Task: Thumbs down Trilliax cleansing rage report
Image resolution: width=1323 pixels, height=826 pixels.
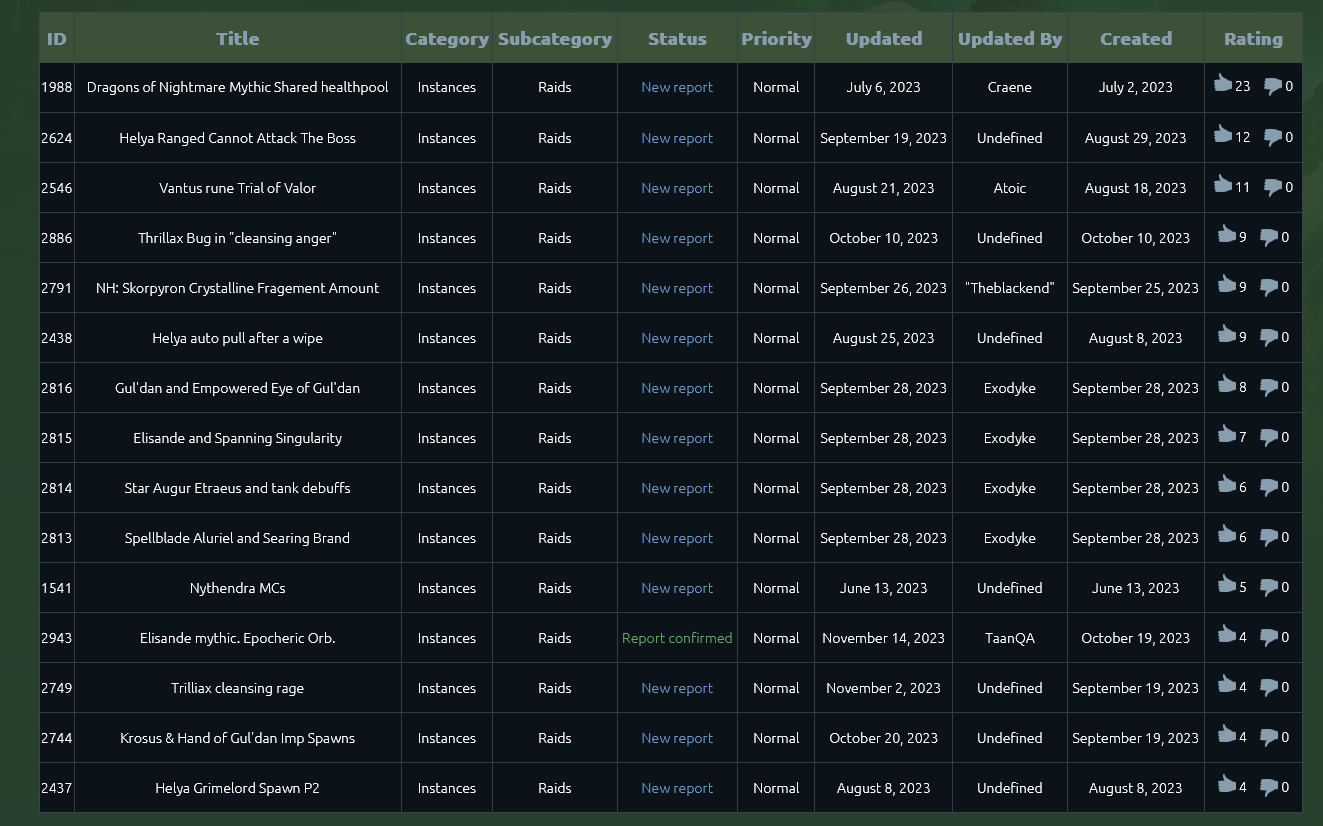Action: 1268,687
